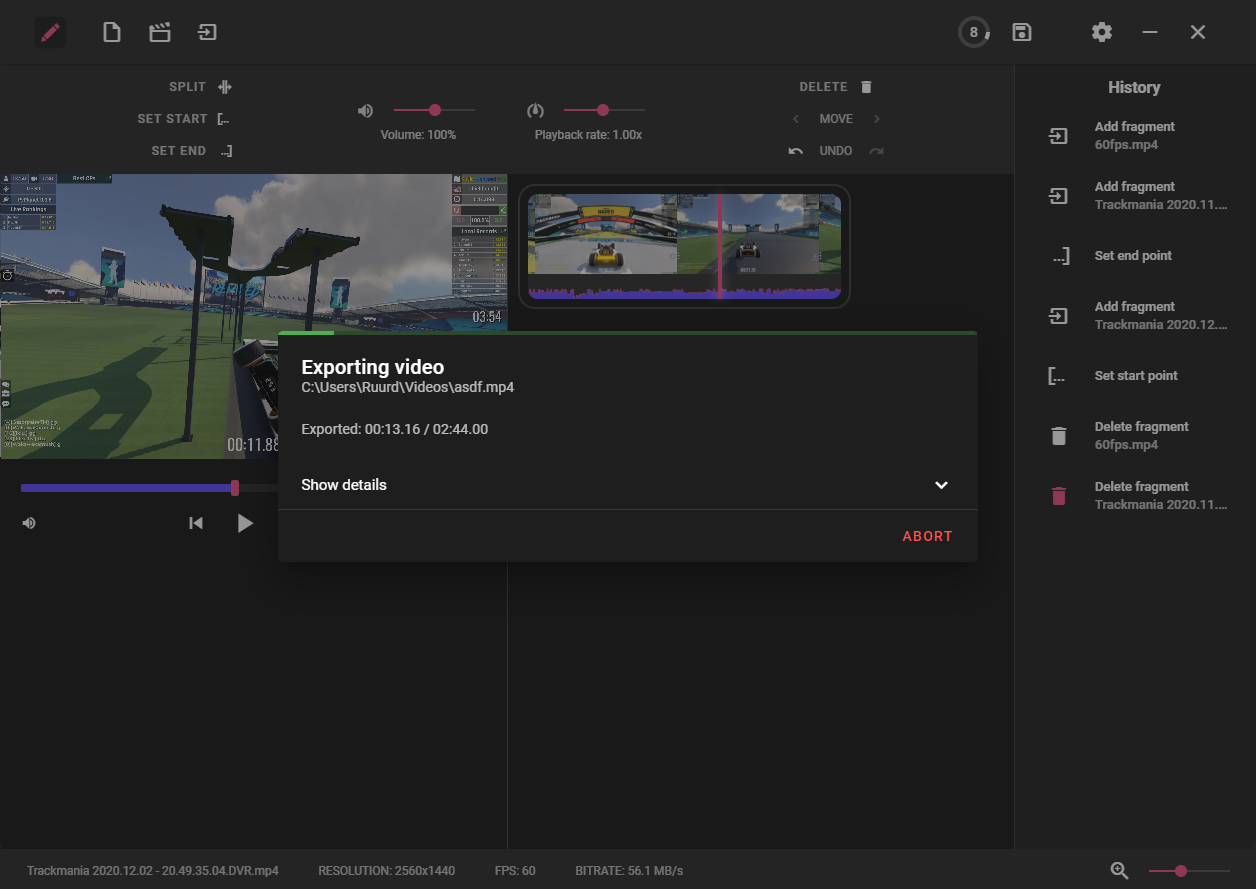Adjust the Volume slider handle
This screenshot has height=889, width=1256.
pos(435,110)
